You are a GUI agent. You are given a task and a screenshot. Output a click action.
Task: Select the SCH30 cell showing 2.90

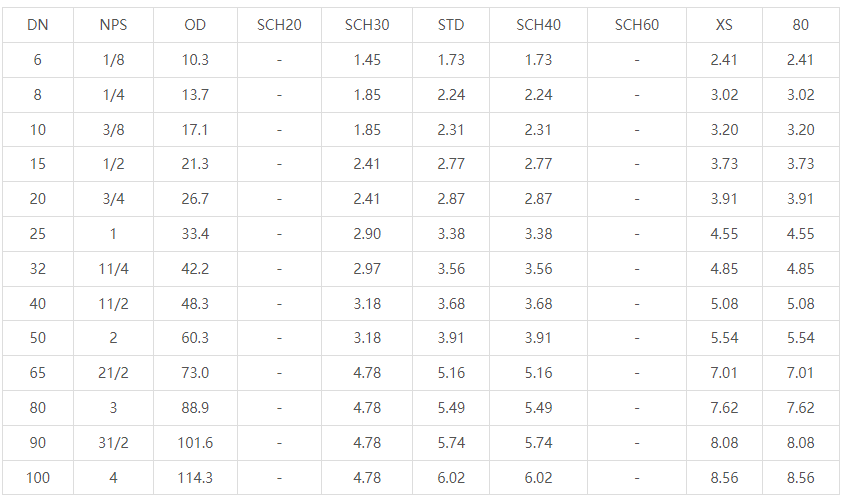point(367,234)
